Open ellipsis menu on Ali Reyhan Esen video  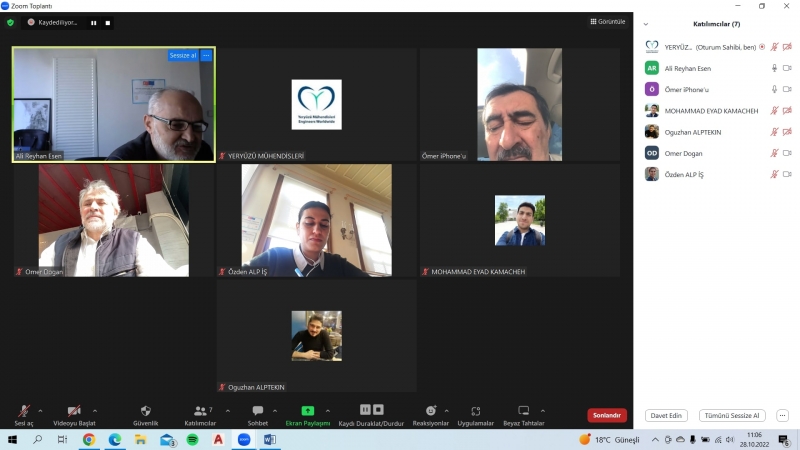click(206, 55)
